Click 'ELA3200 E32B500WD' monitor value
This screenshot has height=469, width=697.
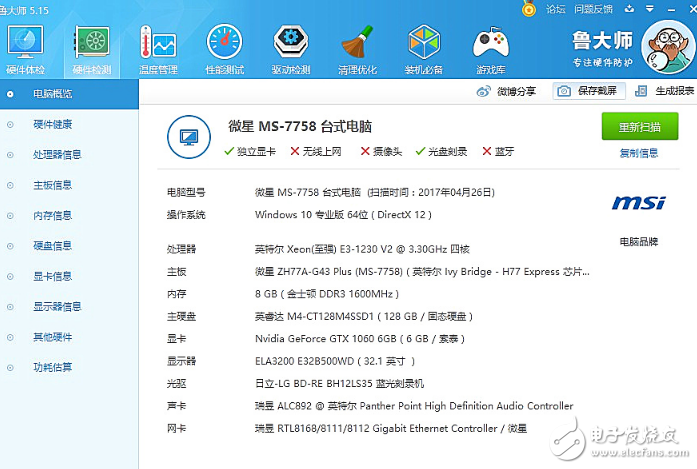pos(335,361)
